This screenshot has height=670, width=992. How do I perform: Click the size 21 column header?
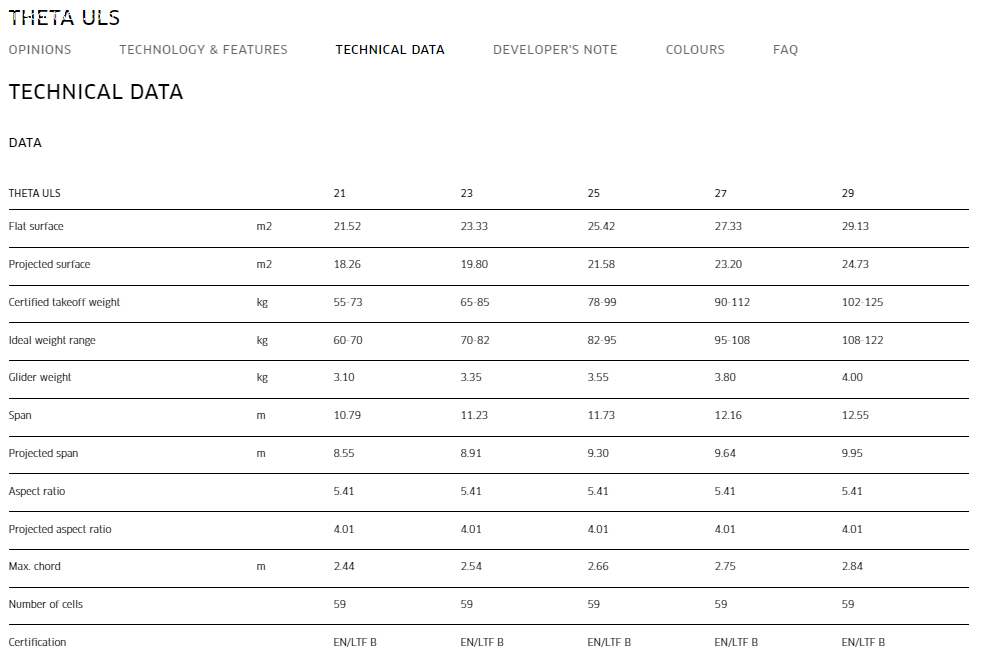340,193
